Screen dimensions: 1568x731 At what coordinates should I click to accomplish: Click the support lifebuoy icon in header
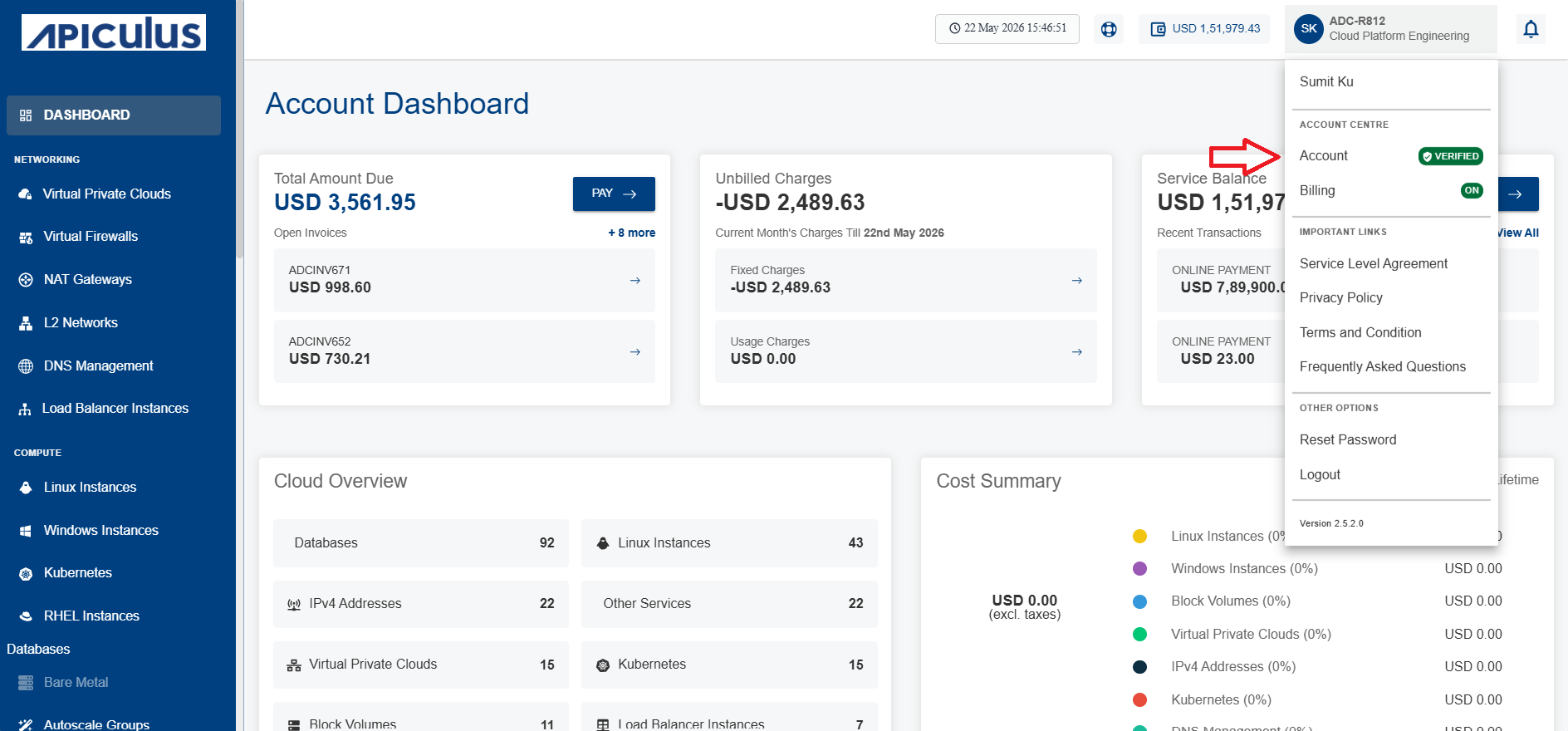[x=1109, y=29]
